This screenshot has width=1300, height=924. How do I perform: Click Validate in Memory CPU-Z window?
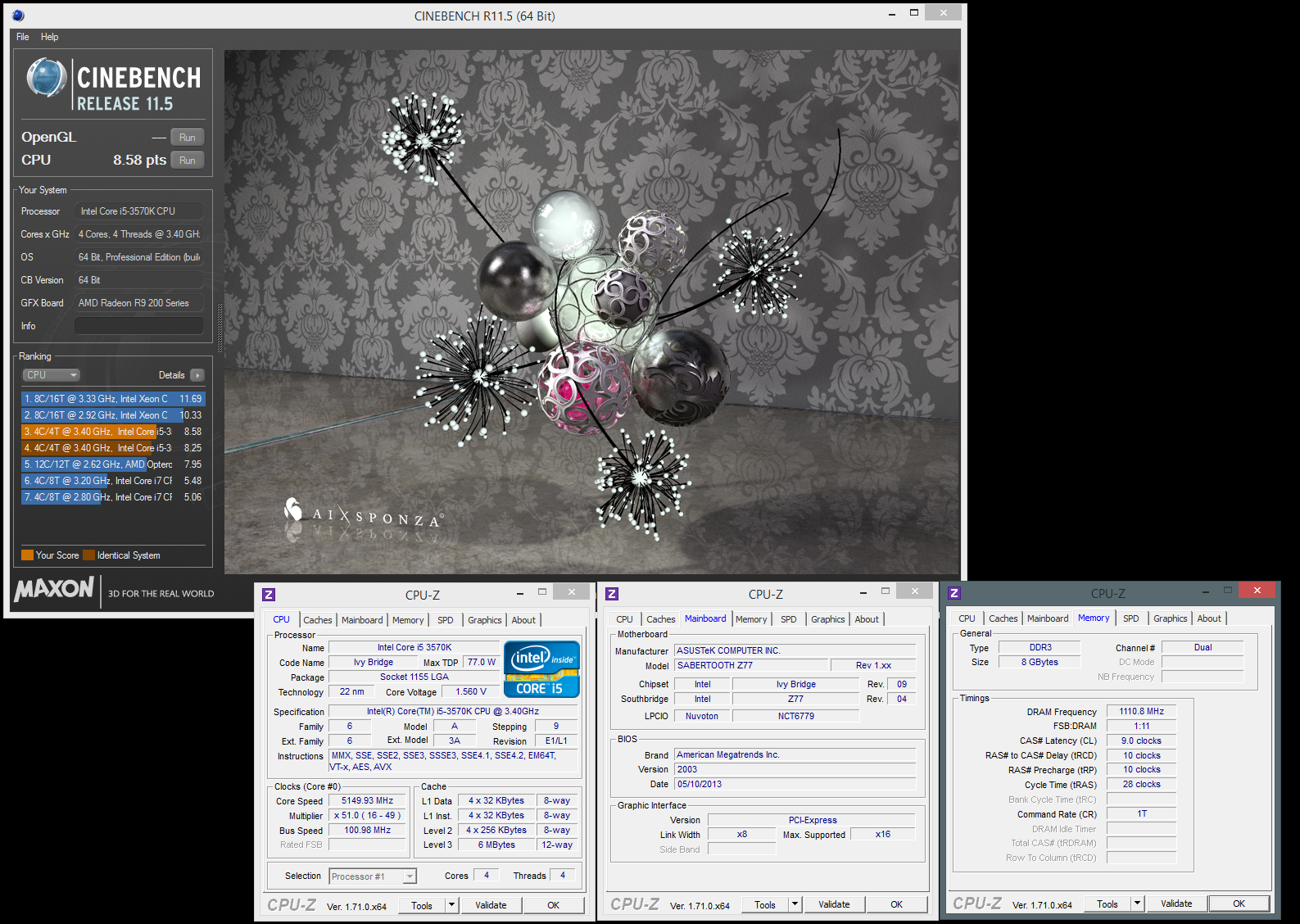pos(1176,904)
